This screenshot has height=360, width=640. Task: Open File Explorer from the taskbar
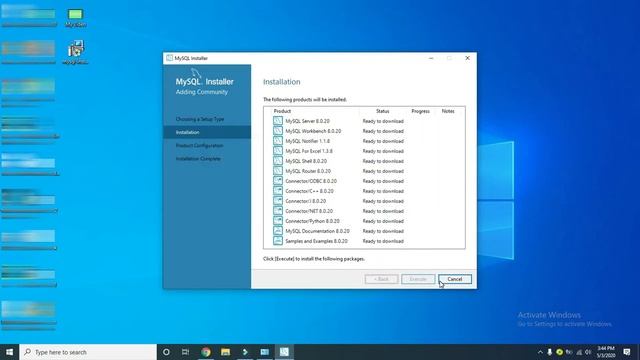point(225,352)
